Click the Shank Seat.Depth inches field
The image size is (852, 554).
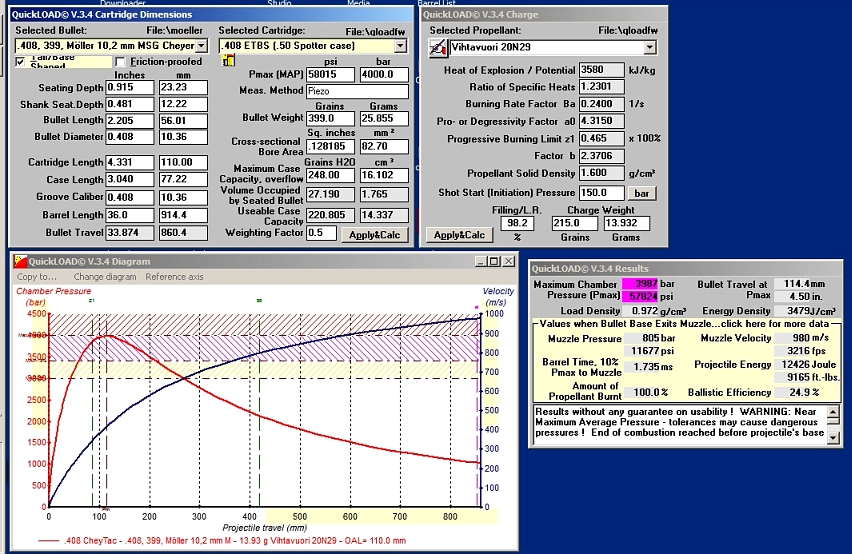click(x=130, y=104)
